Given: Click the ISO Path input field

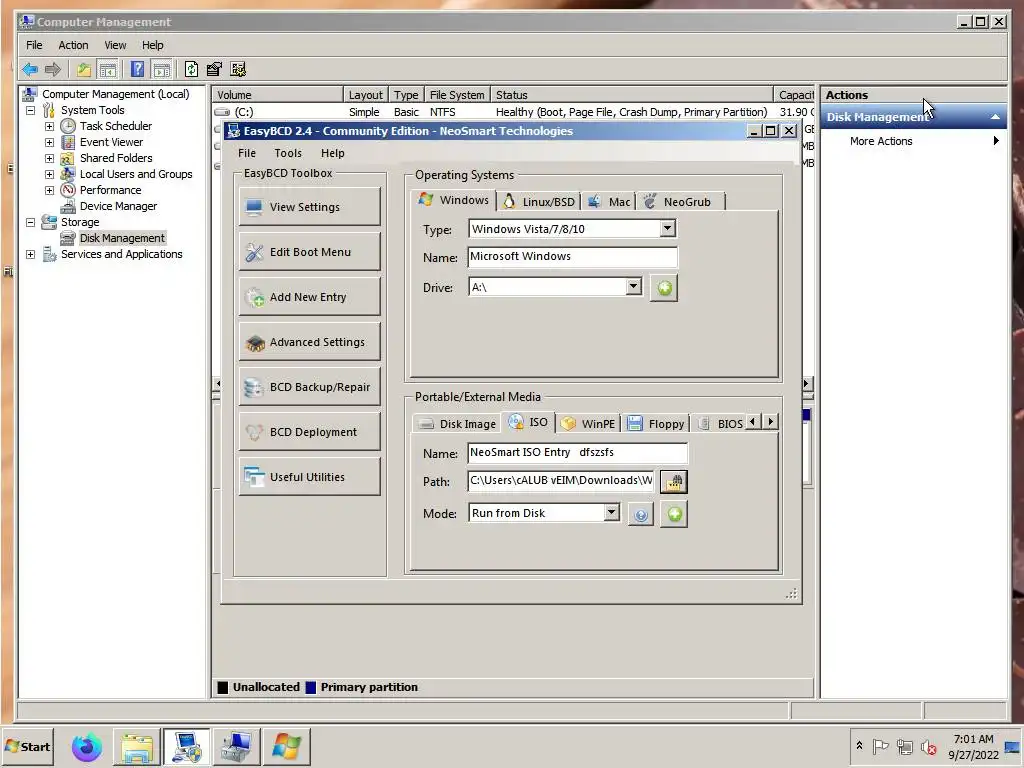Looking at the screenshot, I should point(560,481).
